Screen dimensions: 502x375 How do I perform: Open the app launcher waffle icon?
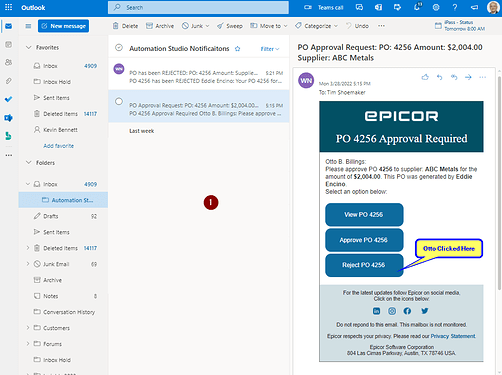[x=8, y=7]
